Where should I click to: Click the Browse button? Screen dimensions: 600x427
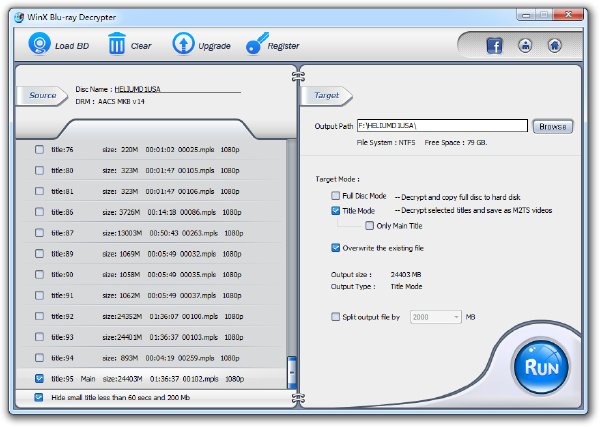553,127
